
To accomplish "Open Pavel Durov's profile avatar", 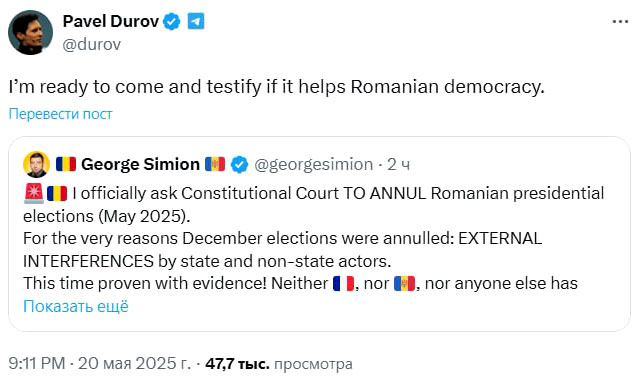I will [x=30, y=33].
